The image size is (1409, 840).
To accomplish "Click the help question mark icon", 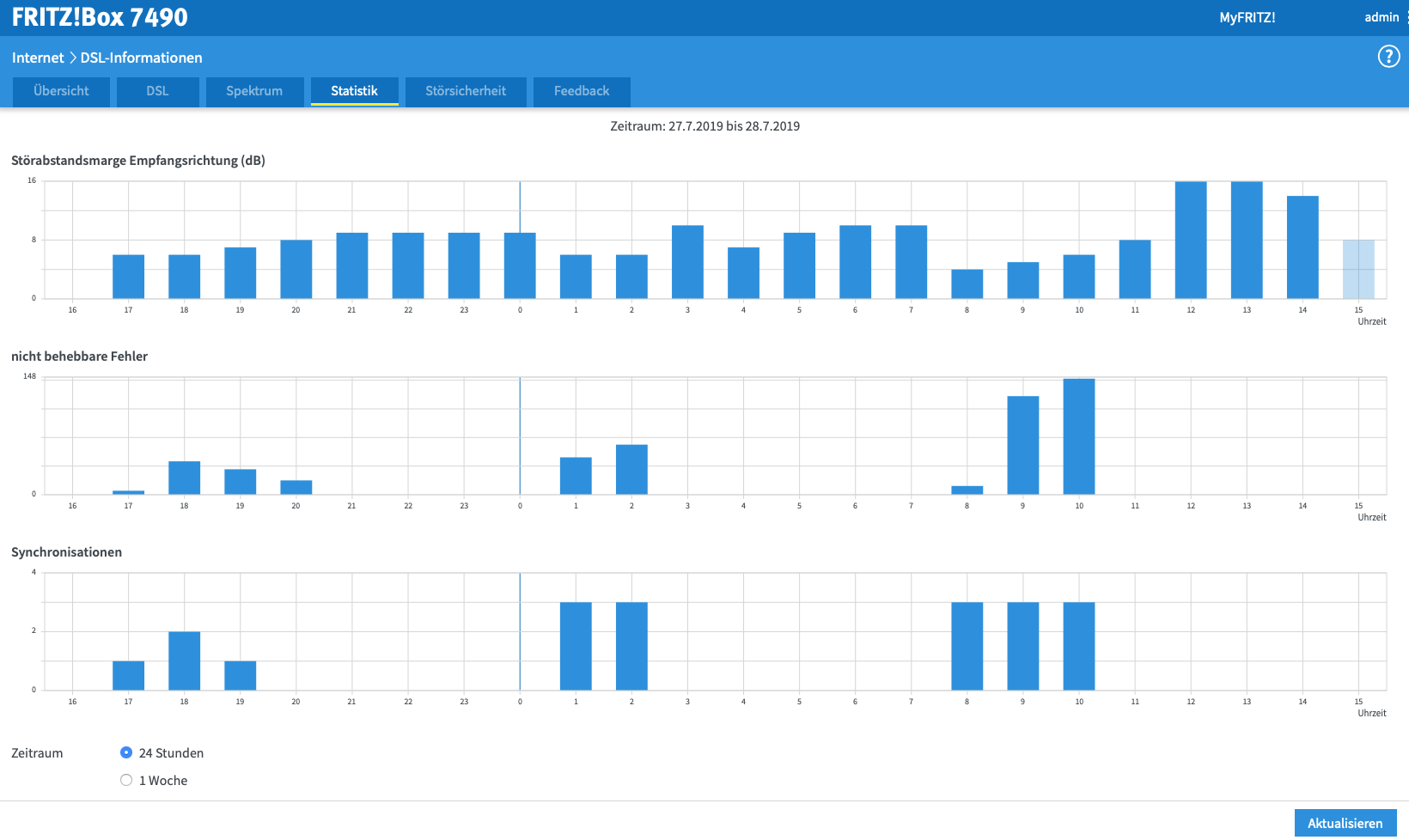I will click(1388, 57).
